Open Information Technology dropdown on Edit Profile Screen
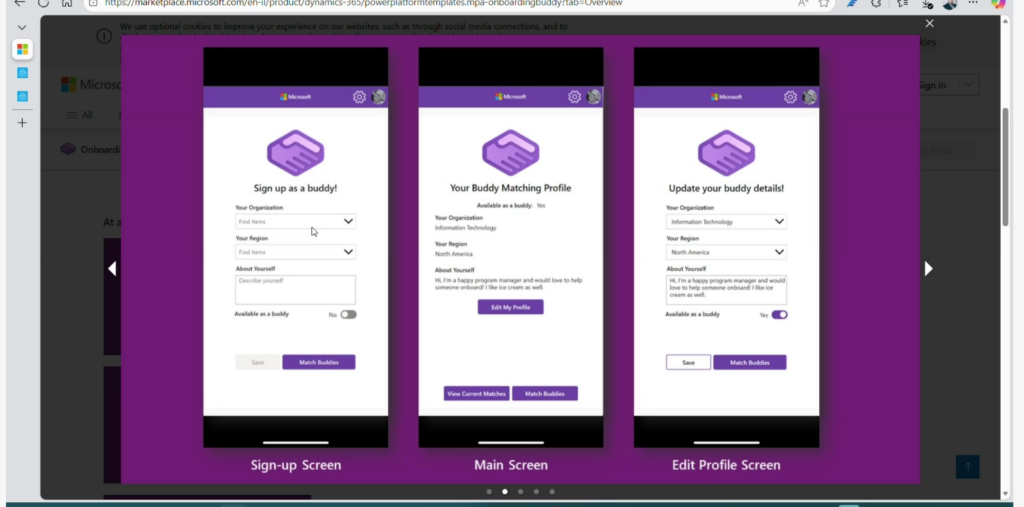This screenshot has height=507, width=1024. [x=726, y=221]
